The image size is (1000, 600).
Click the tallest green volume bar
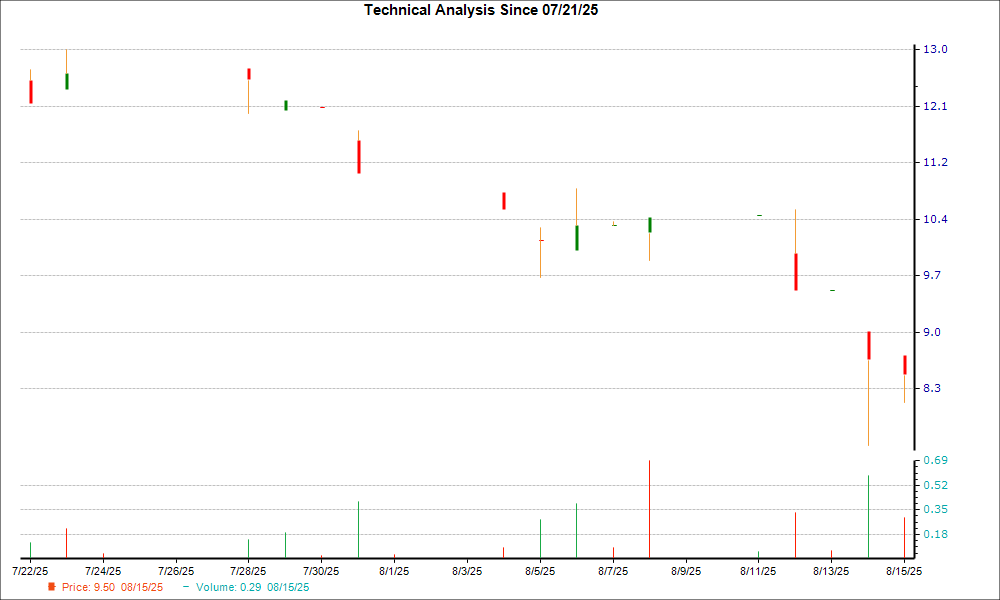[868, 516]
